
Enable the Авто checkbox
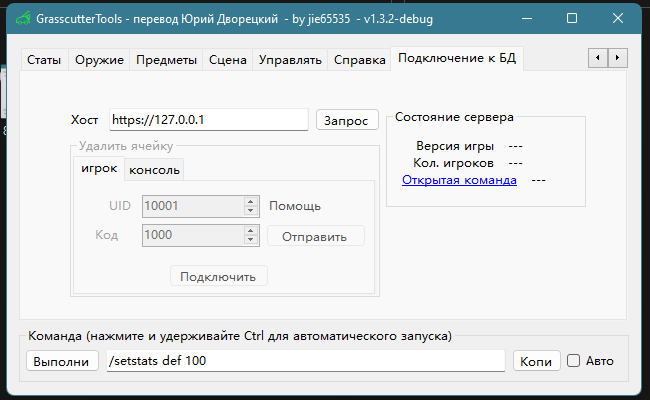click(574, 361)
